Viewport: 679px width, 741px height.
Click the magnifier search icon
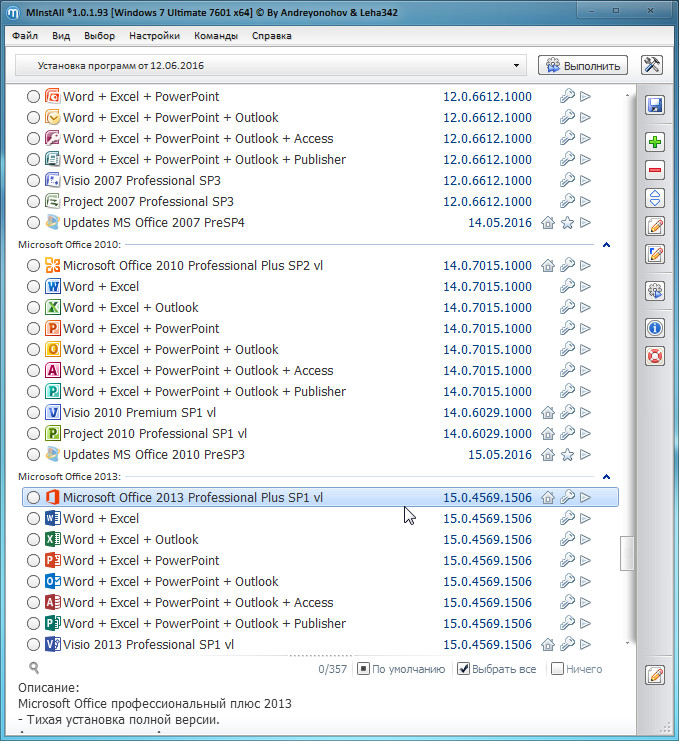point(34,667)
